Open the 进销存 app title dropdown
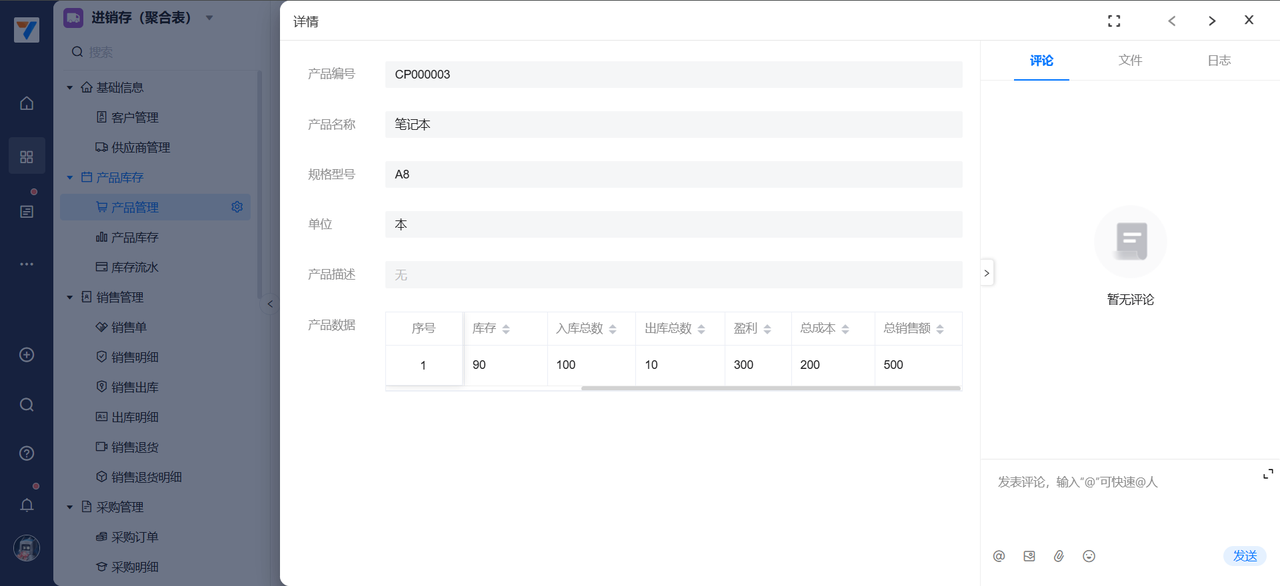The image size is (1280, 586). click(x=209, y=18)
